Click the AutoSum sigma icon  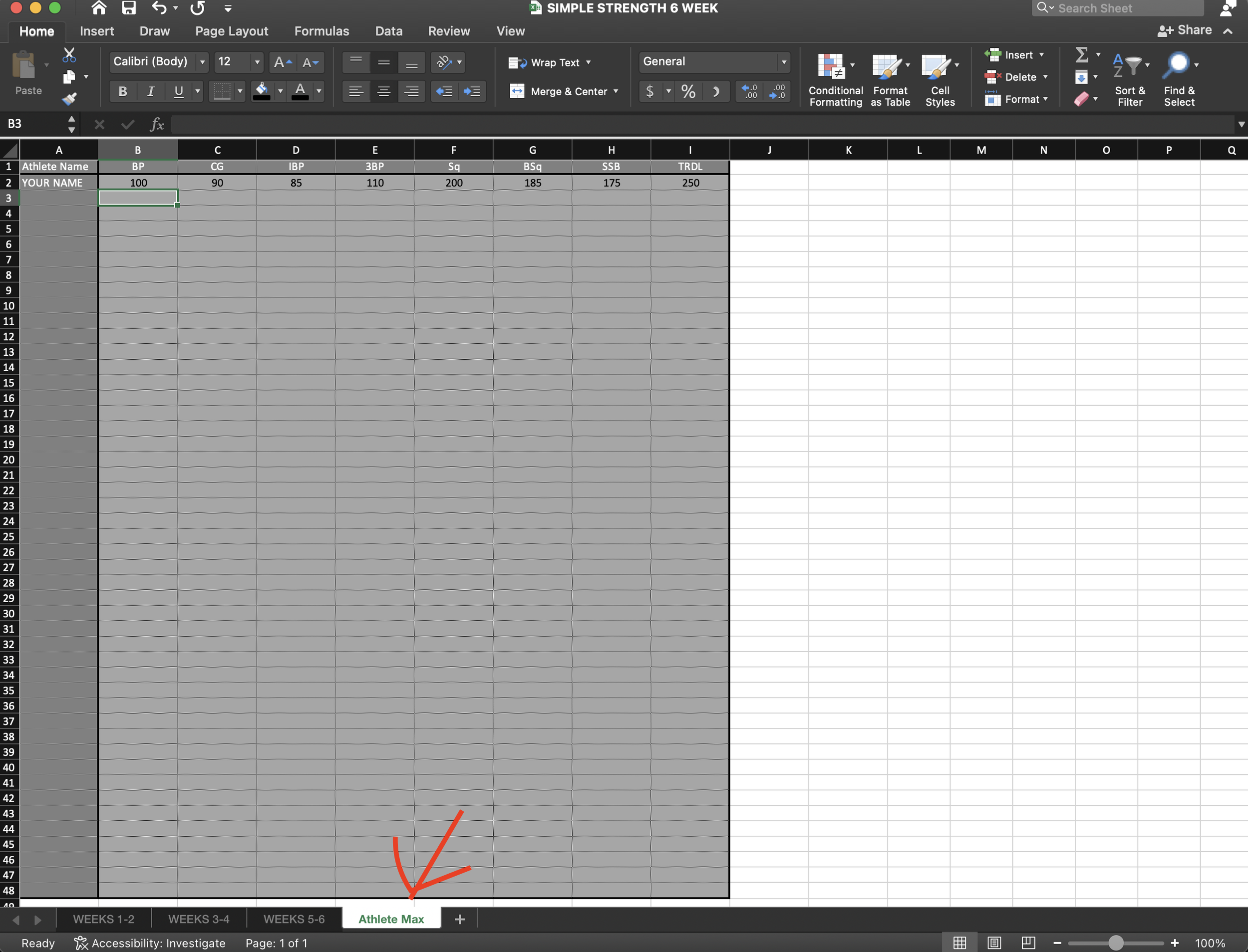pos(1081,55)
